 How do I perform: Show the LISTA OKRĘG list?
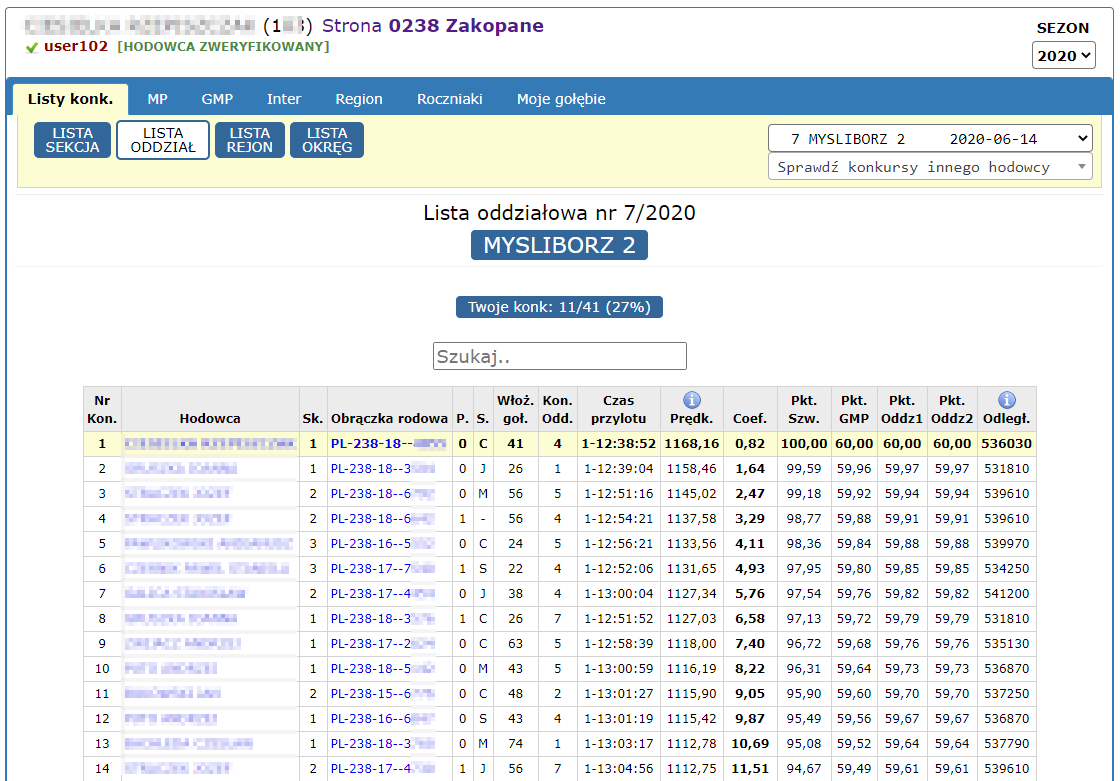[x=327, y=140]
